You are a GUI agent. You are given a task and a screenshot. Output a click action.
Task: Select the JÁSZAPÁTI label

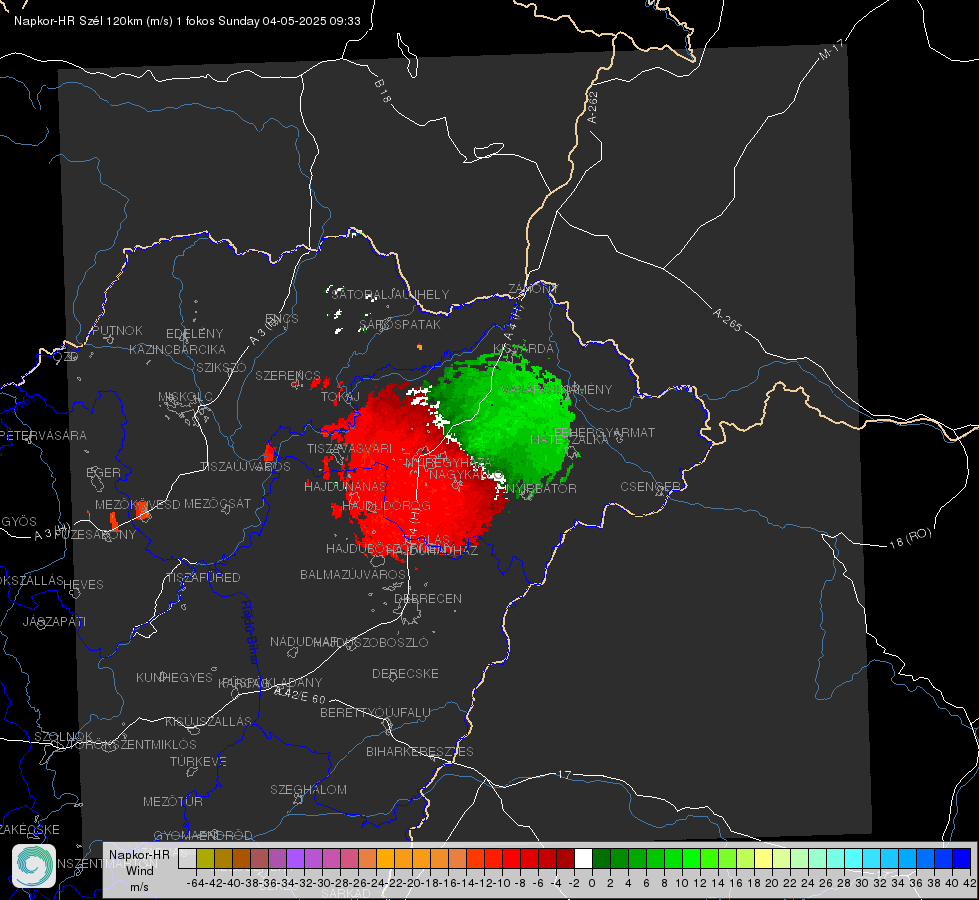tap(54, 621)
